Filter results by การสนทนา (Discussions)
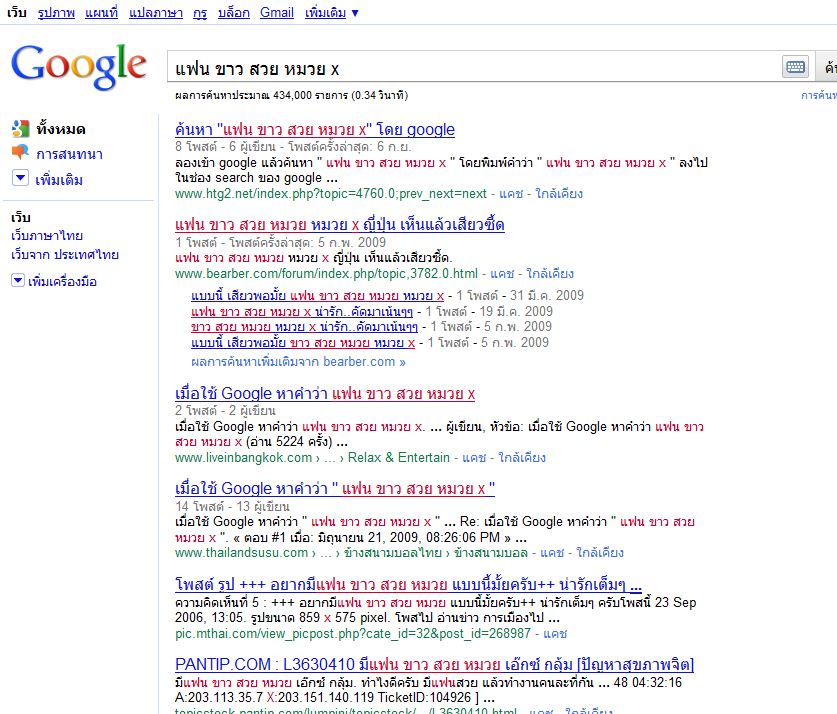Viewport: 837px width, 714px height. 69,154
